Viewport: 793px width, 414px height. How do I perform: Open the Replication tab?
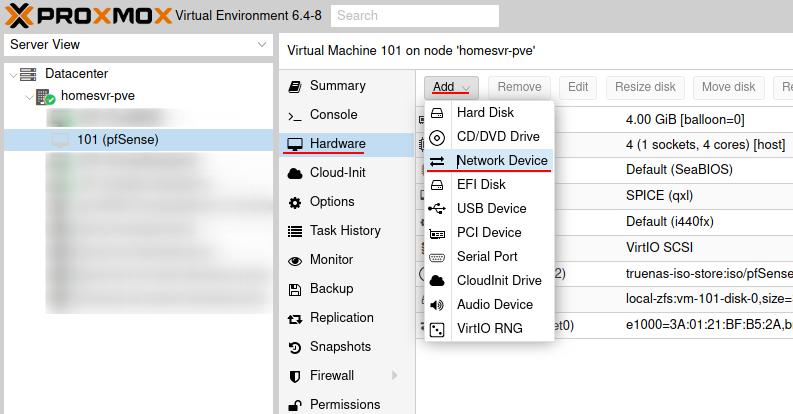coord(347,317)
